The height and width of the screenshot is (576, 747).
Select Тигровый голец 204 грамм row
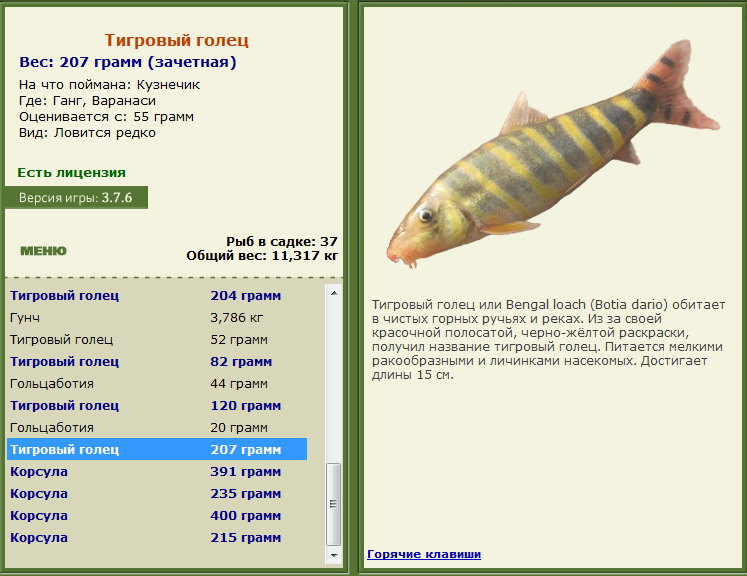[157, 295]
